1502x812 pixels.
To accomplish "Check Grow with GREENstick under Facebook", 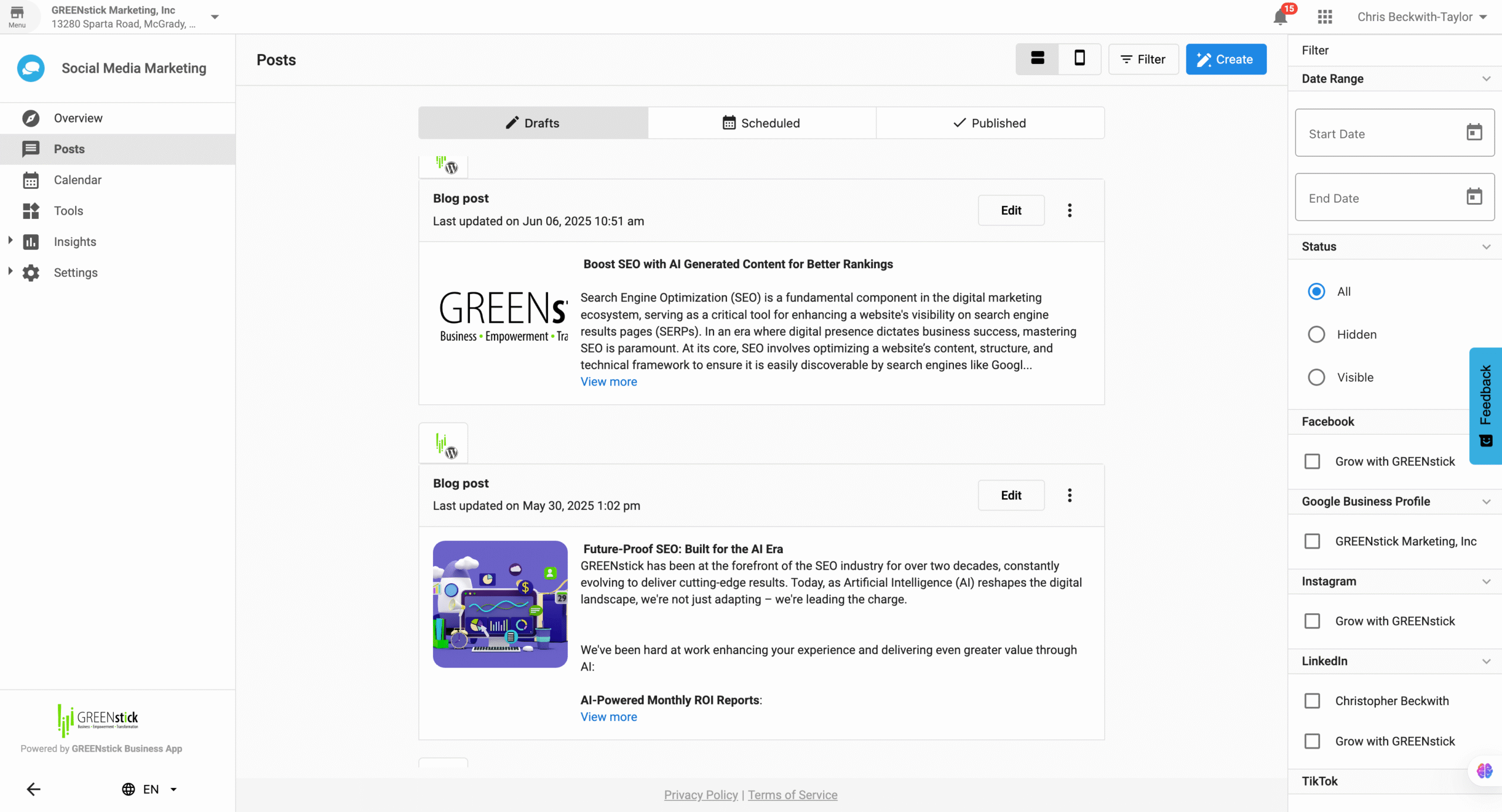I will (x=1312, y=461).
